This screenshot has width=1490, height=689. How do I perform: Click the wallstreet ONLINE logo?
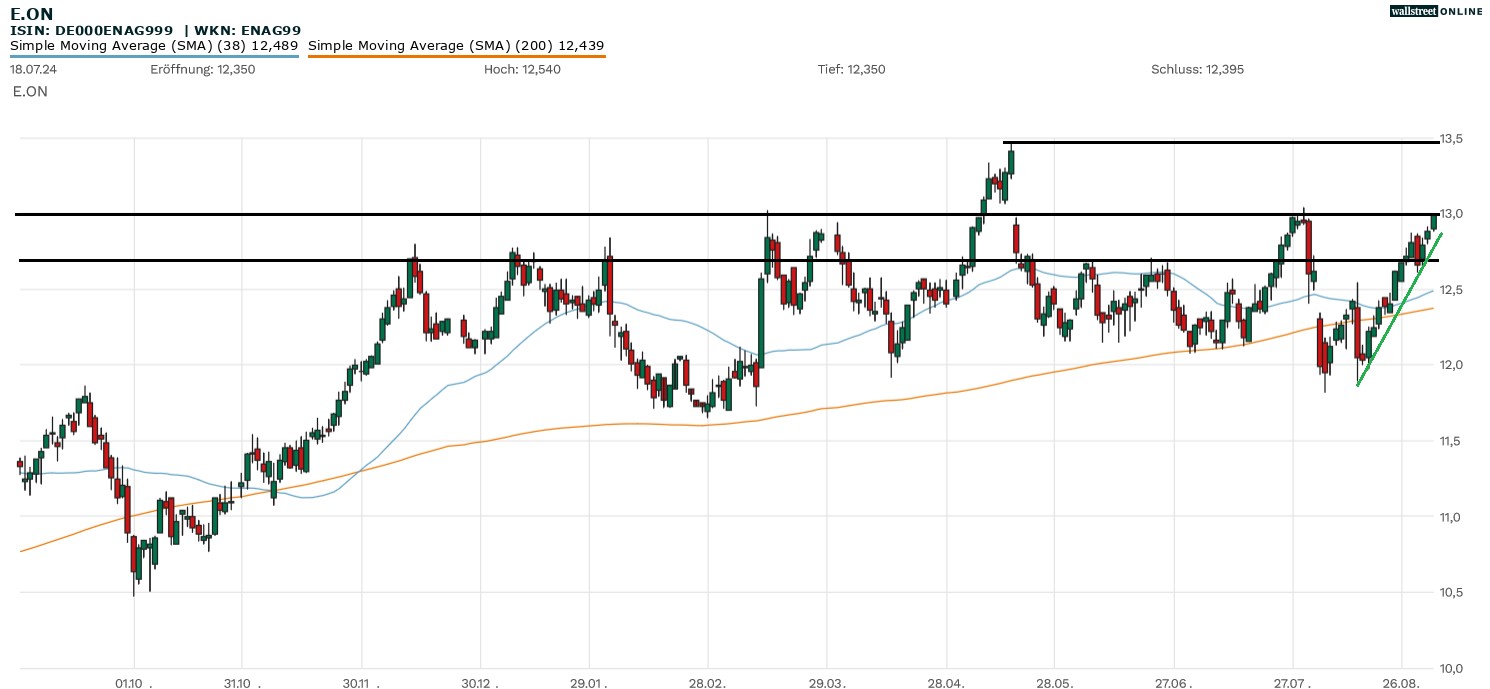[x=1436, y=11]
